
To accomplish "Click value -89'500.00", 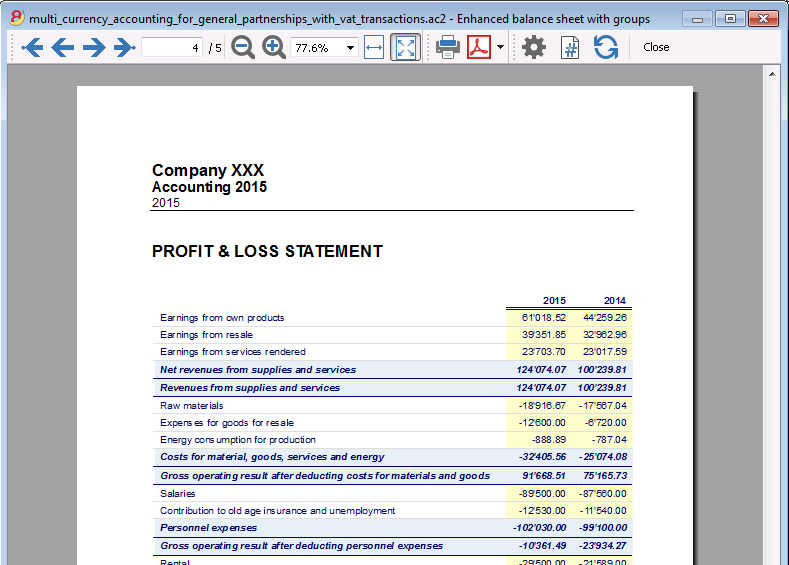I will pos(542,494).
